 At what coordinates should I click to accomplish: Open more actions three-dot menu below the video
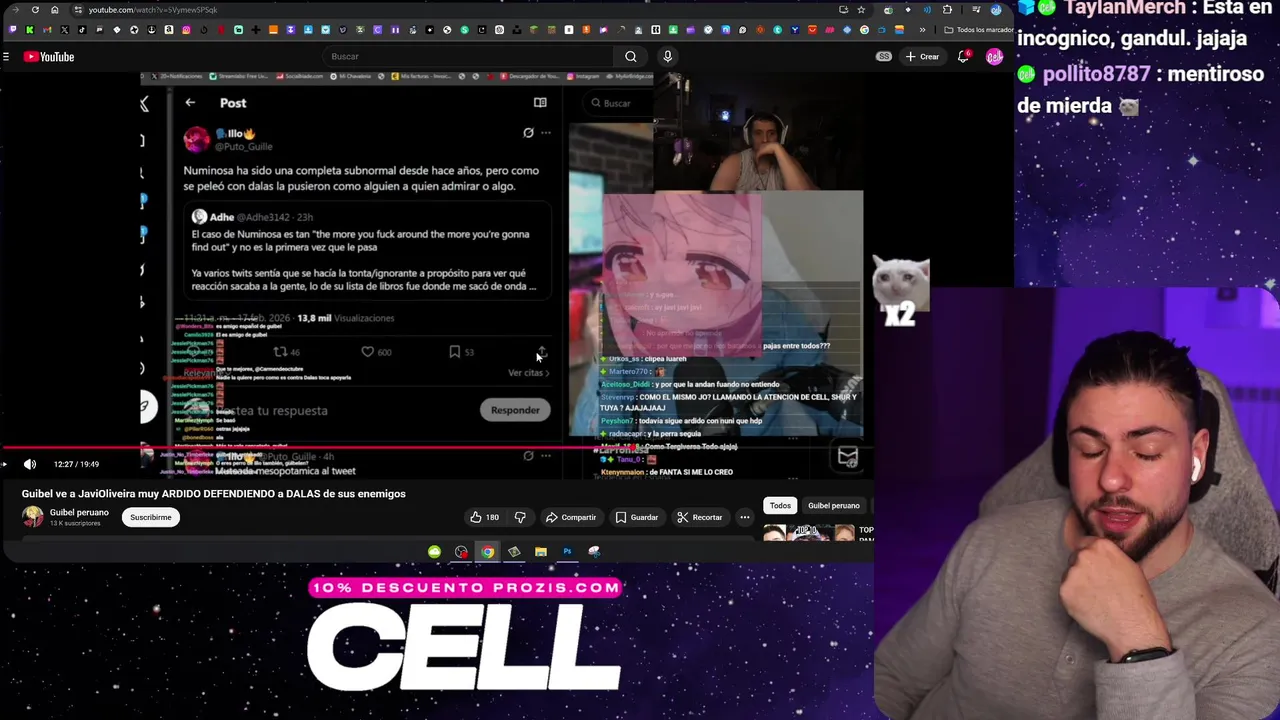click(x=745, y=517)
